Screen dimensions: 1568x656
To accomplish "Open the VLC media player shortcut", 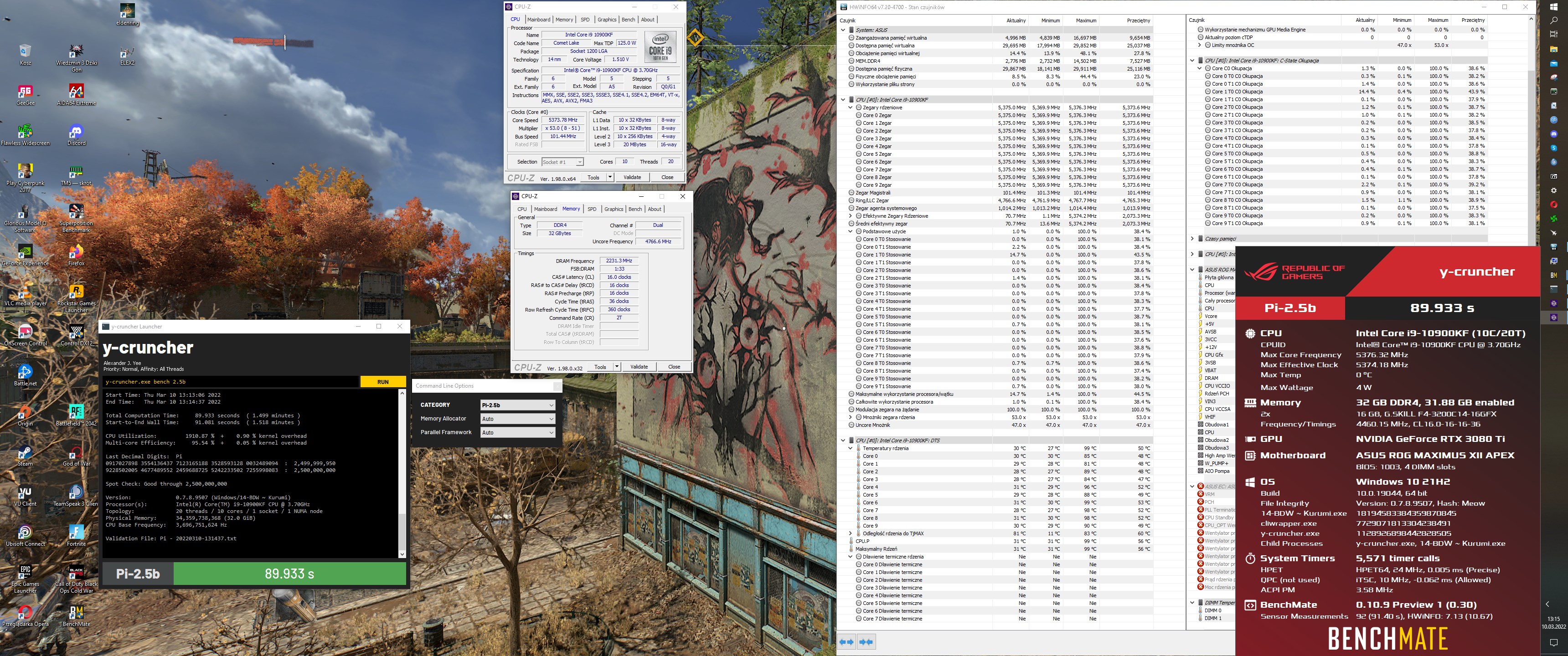I will [25, 295].
